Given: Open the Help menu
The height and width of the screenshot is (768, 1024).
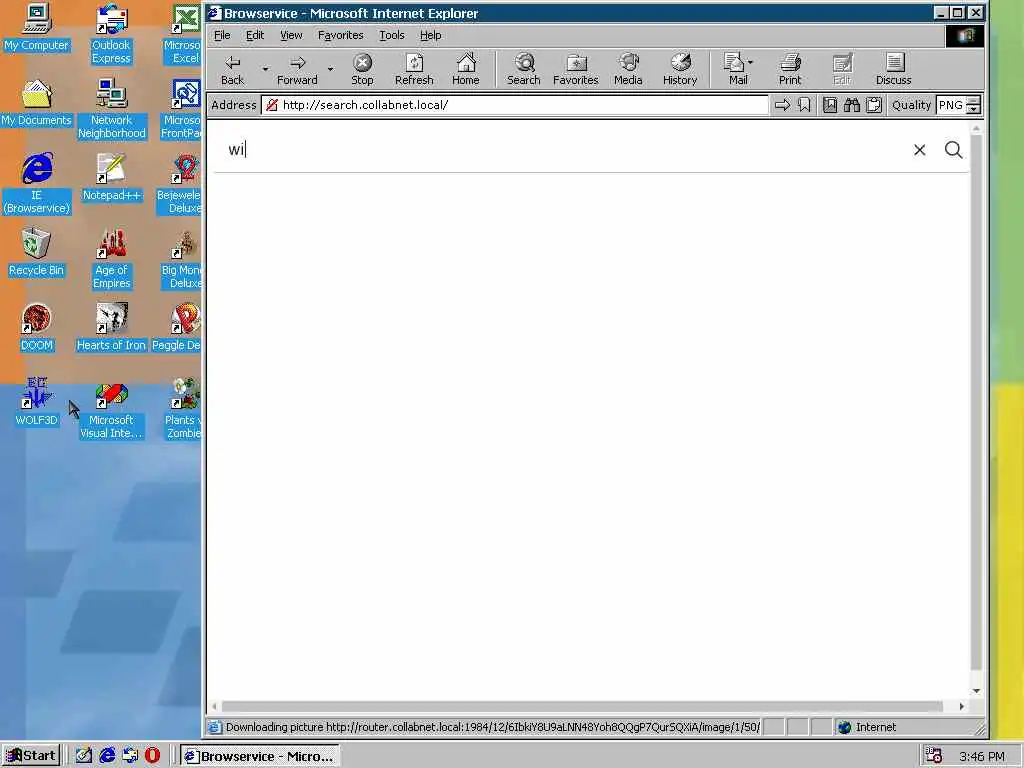Looking at the screenshot, I should point(430,35).
